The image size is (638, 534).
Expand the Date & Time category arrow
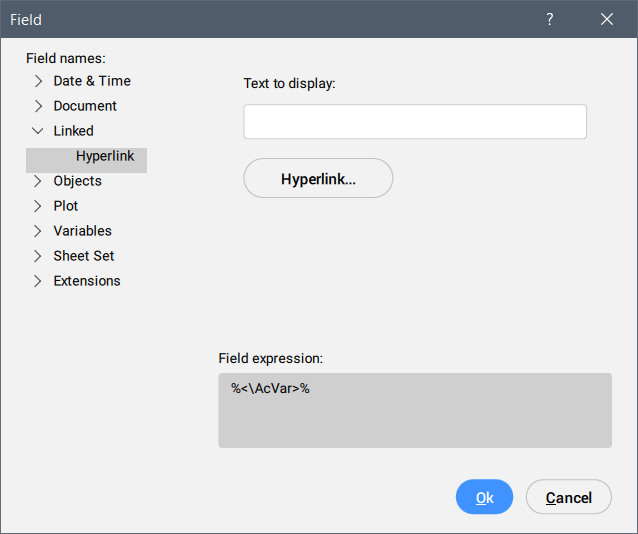coord(38,81)
